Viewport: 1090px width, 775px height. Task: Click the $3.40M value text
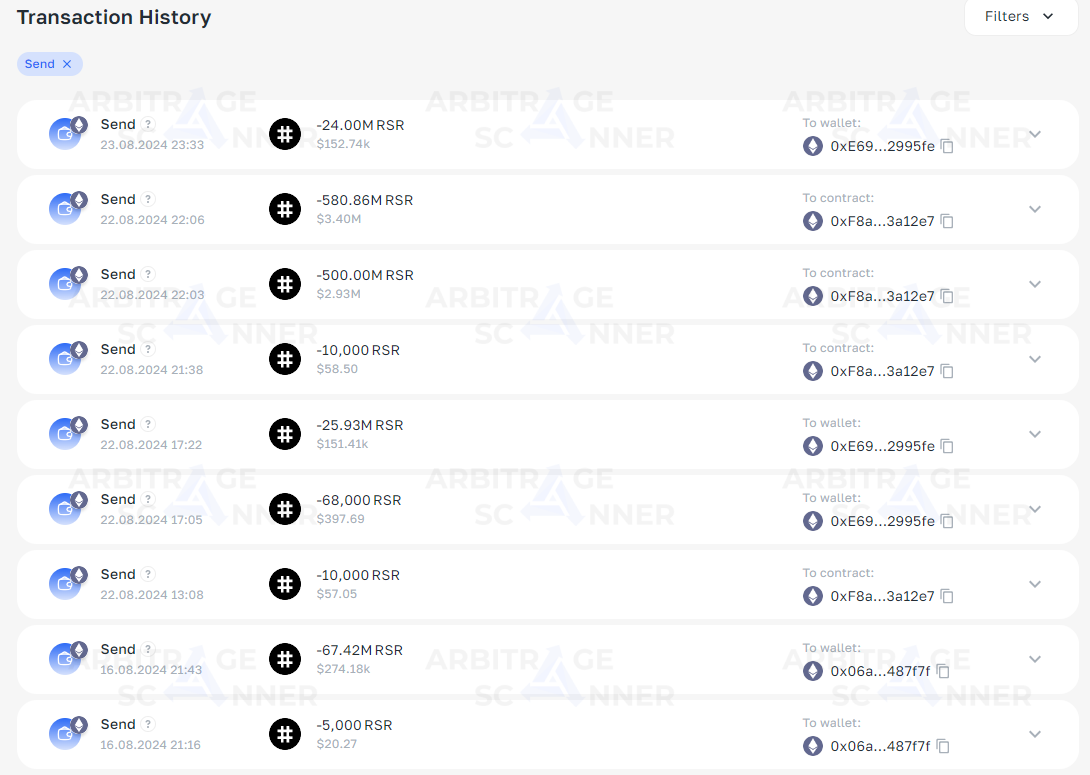(x=339, y=219)
